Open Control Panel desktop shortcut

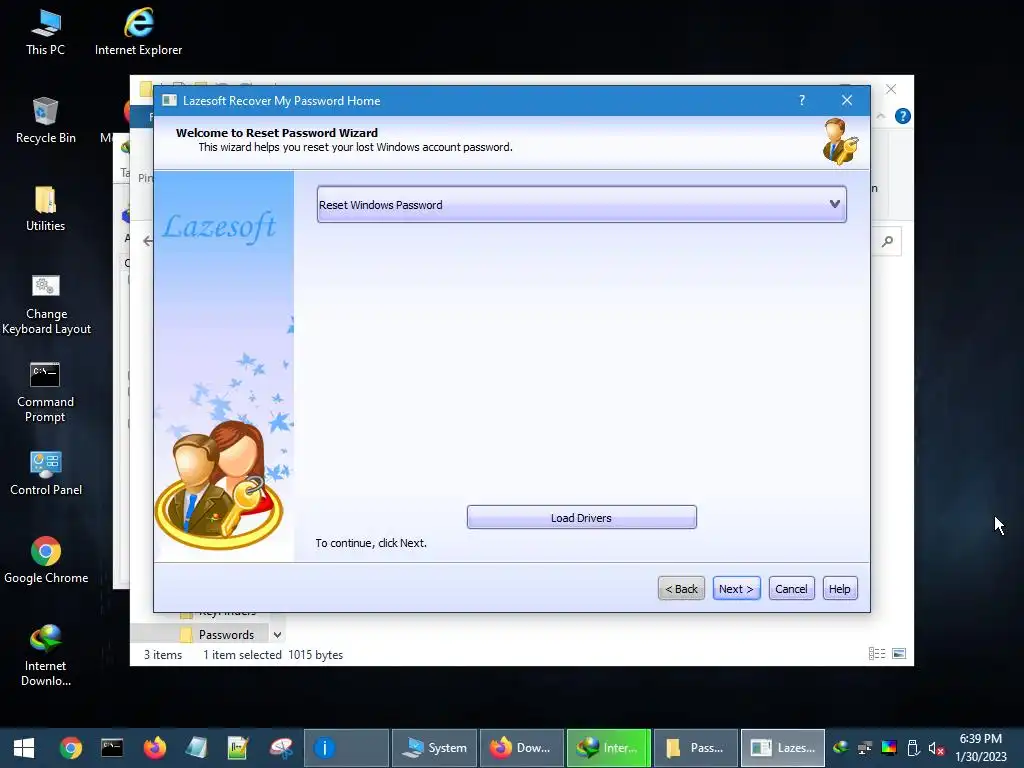tap(46, 473)
